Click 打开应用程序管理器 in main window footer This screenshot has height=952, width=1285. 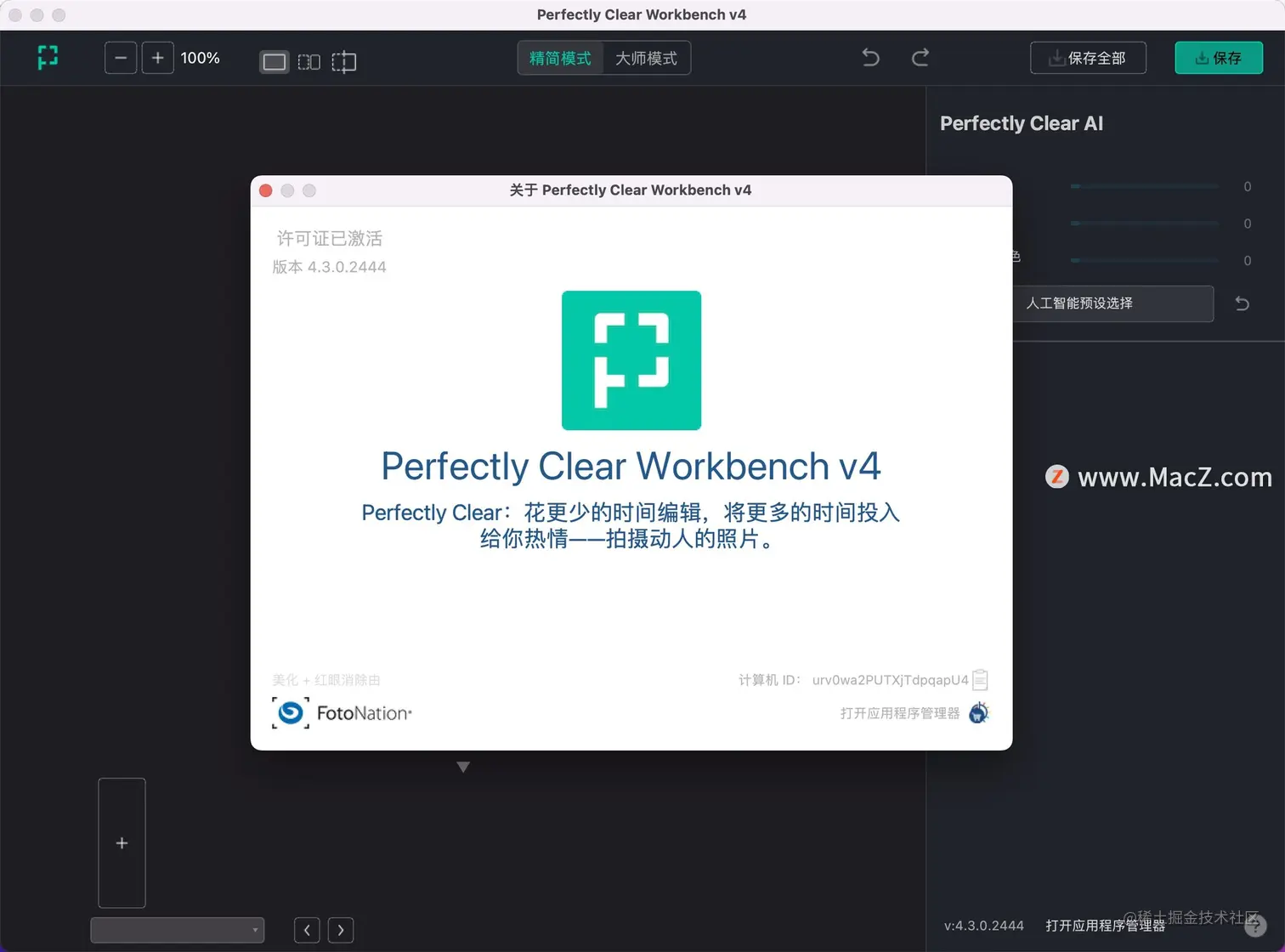pyautogui.click(x=1105, y=926)
